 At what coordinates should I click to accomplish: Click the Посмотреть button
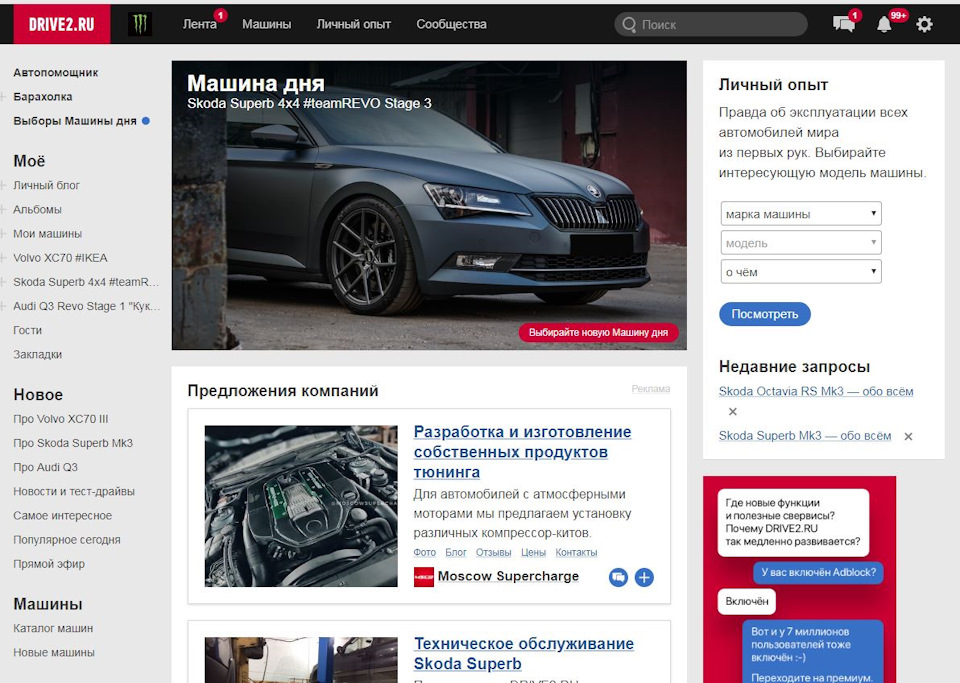click(765, 314)
